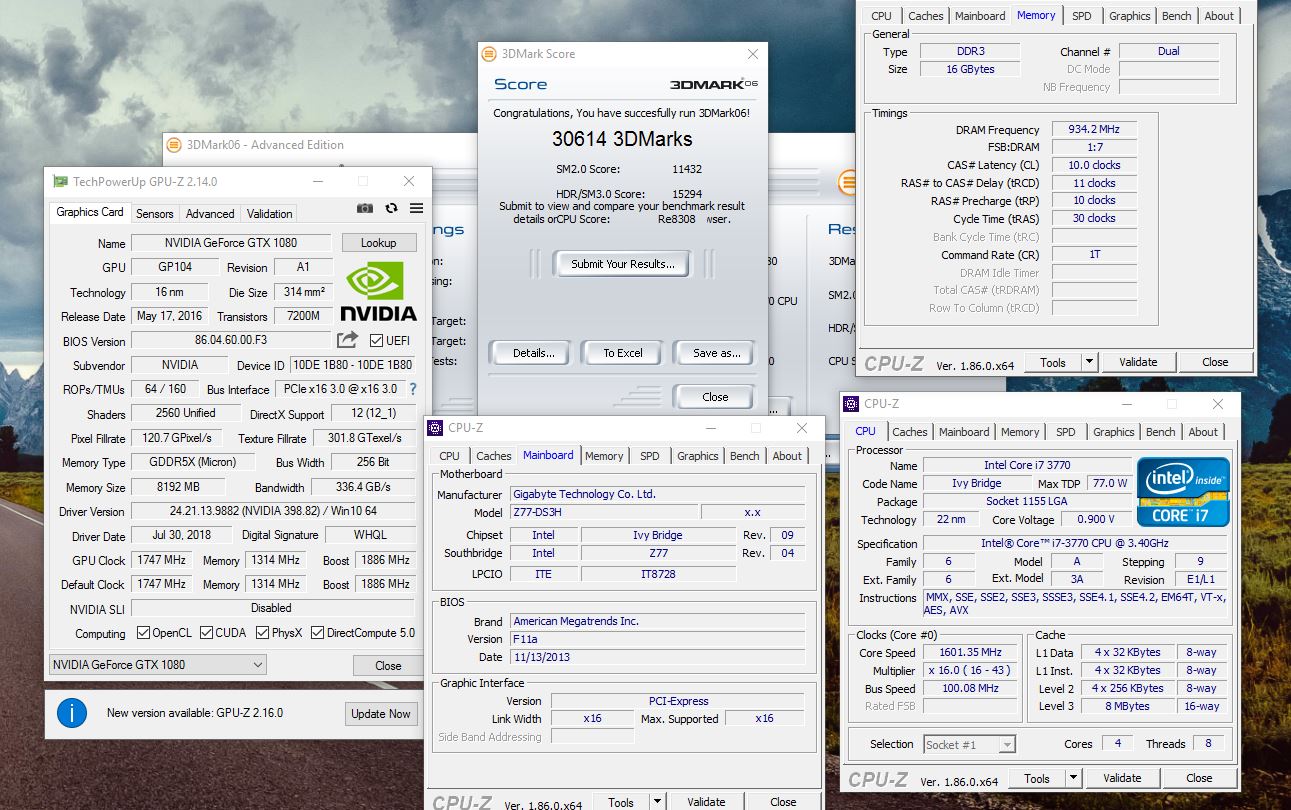Click the Memory Size value 8192 MB
Viewport: 1291px width, 810px height.
[x=176, y=488]
